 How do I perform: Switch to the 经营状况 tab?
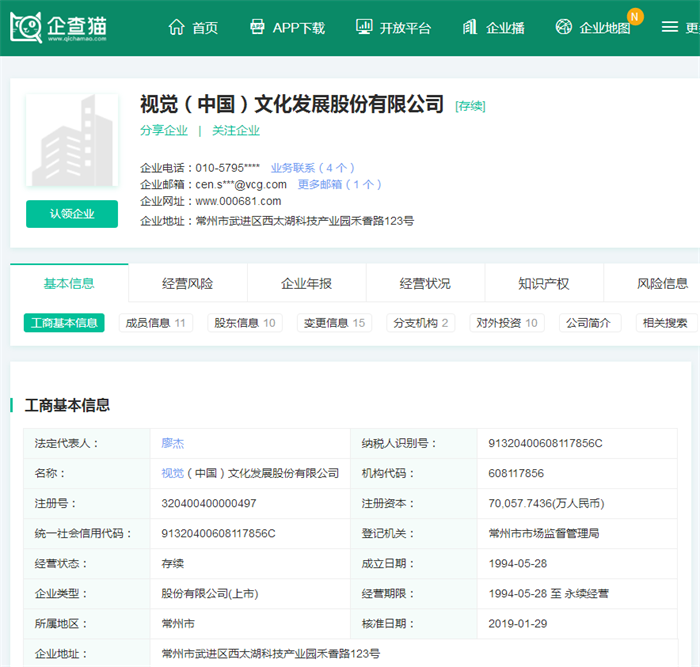coord(425,283)
